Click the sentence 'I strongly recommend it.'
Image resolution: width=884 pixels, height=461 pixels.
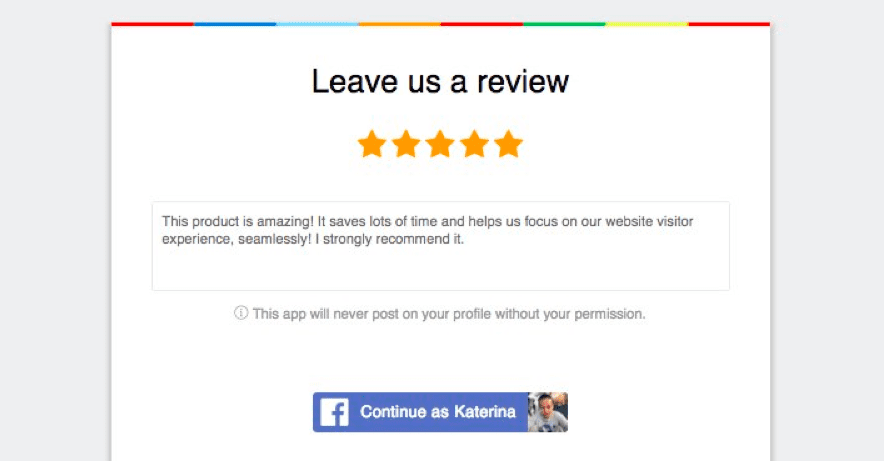pyautogui.click(x=389, y=239)
